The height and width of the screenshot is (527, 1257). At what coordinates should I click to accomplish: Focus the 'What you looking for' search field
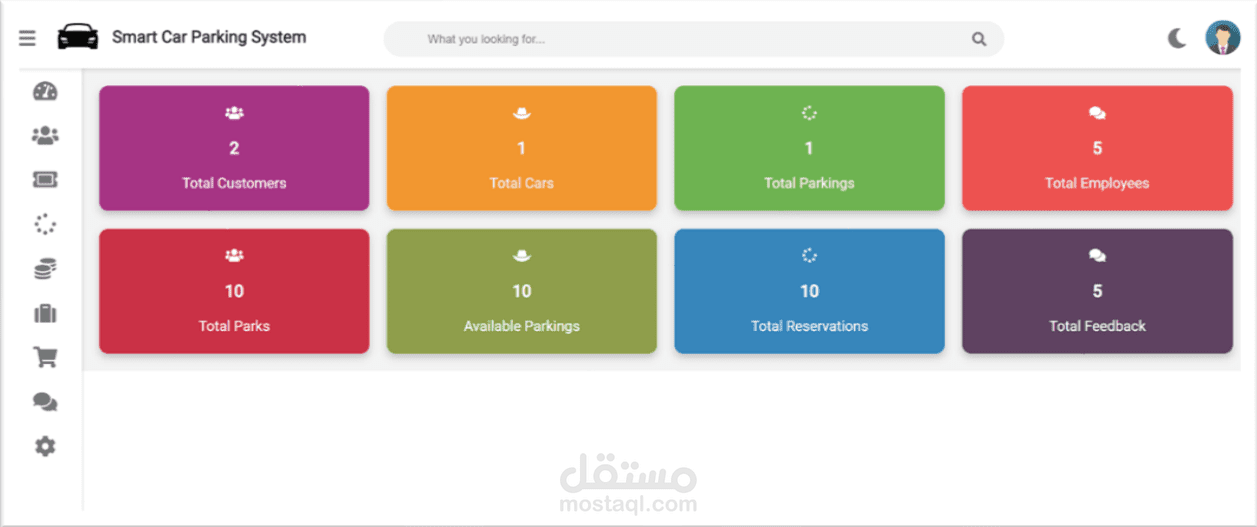(x=694, y=39)
